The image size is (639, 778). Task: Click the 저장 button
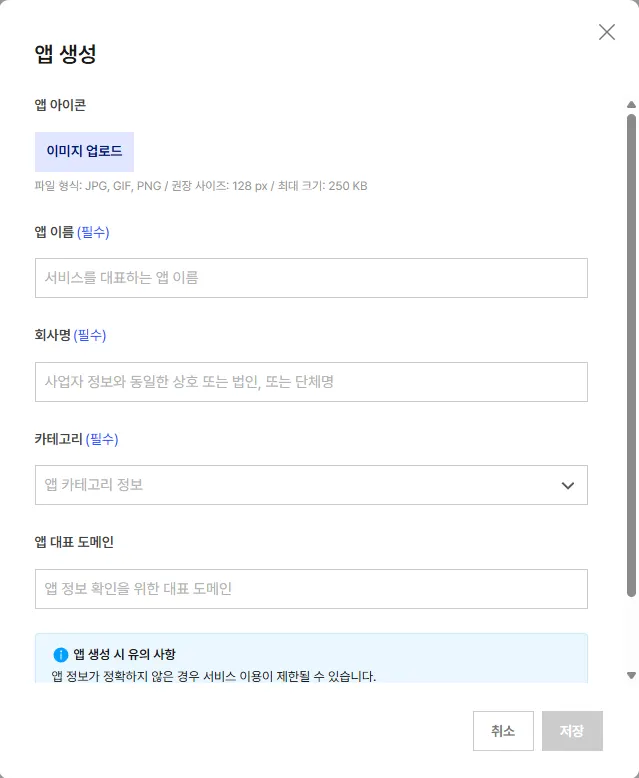[572, 731]
